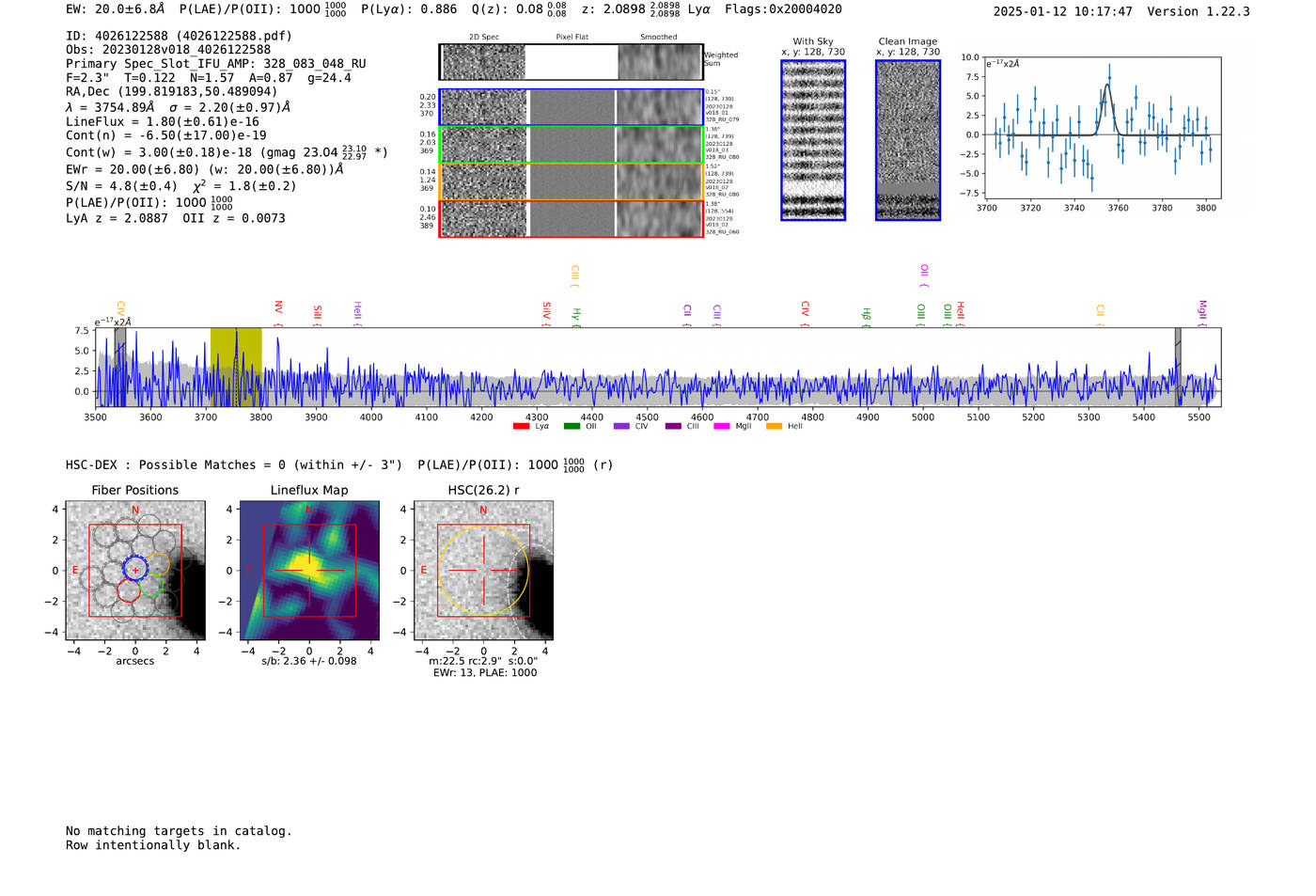
Task: Select the Hγ line marker
Action: coord(576,318)
